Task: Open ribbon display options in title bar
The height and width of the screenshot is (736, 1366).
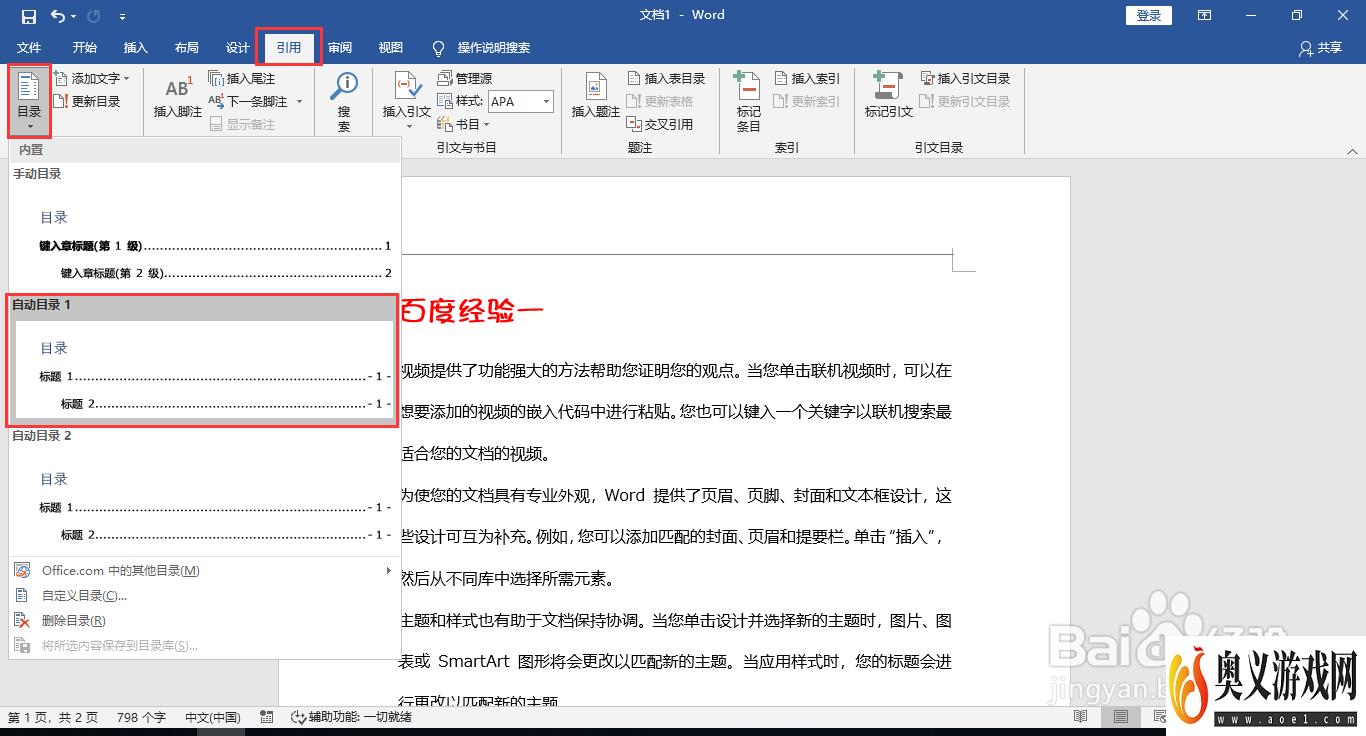Action: click(x=1205, y=15)
